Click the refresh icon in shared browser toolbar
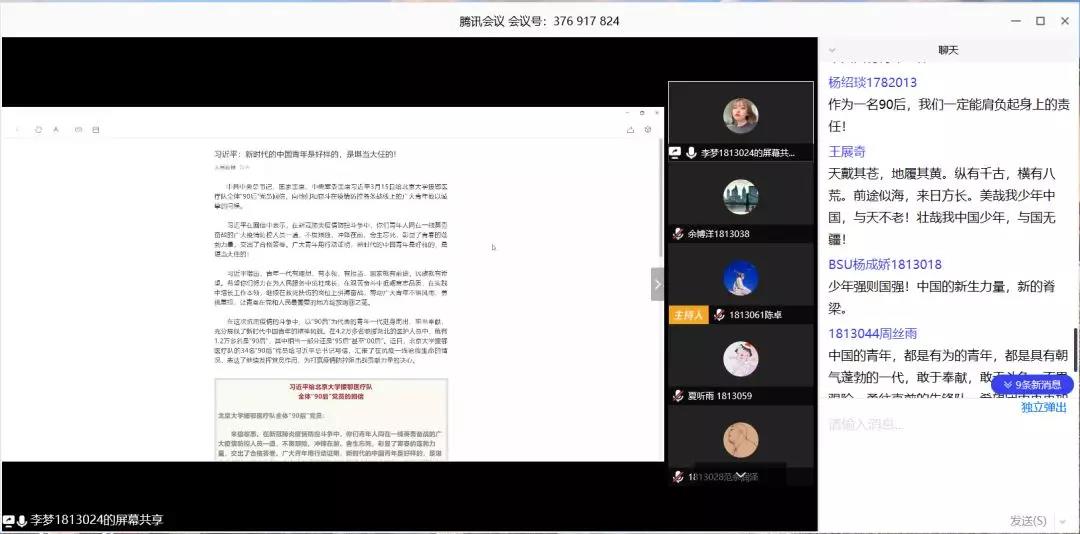The height and width of the screenshot is (534, 1080). click(38, 129)
